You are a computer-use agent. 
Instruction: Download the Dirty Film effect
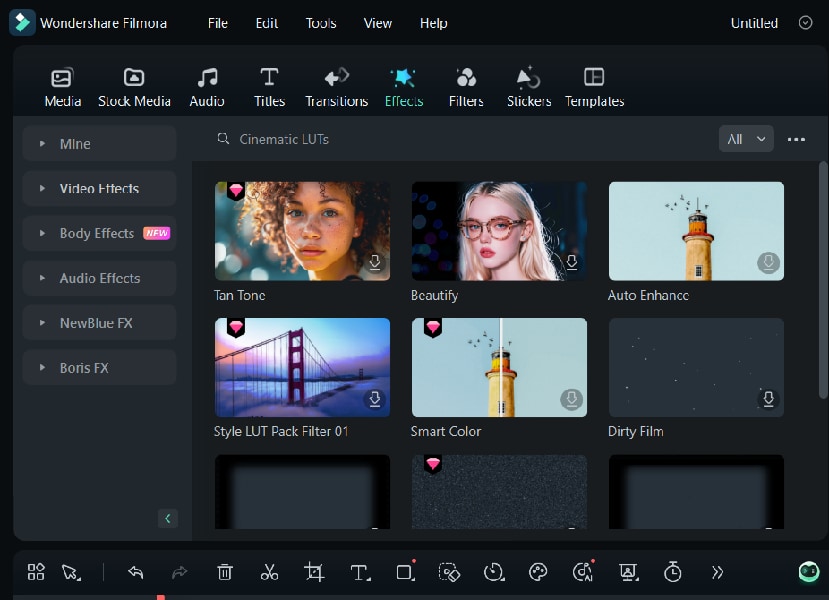coord(768,399)
